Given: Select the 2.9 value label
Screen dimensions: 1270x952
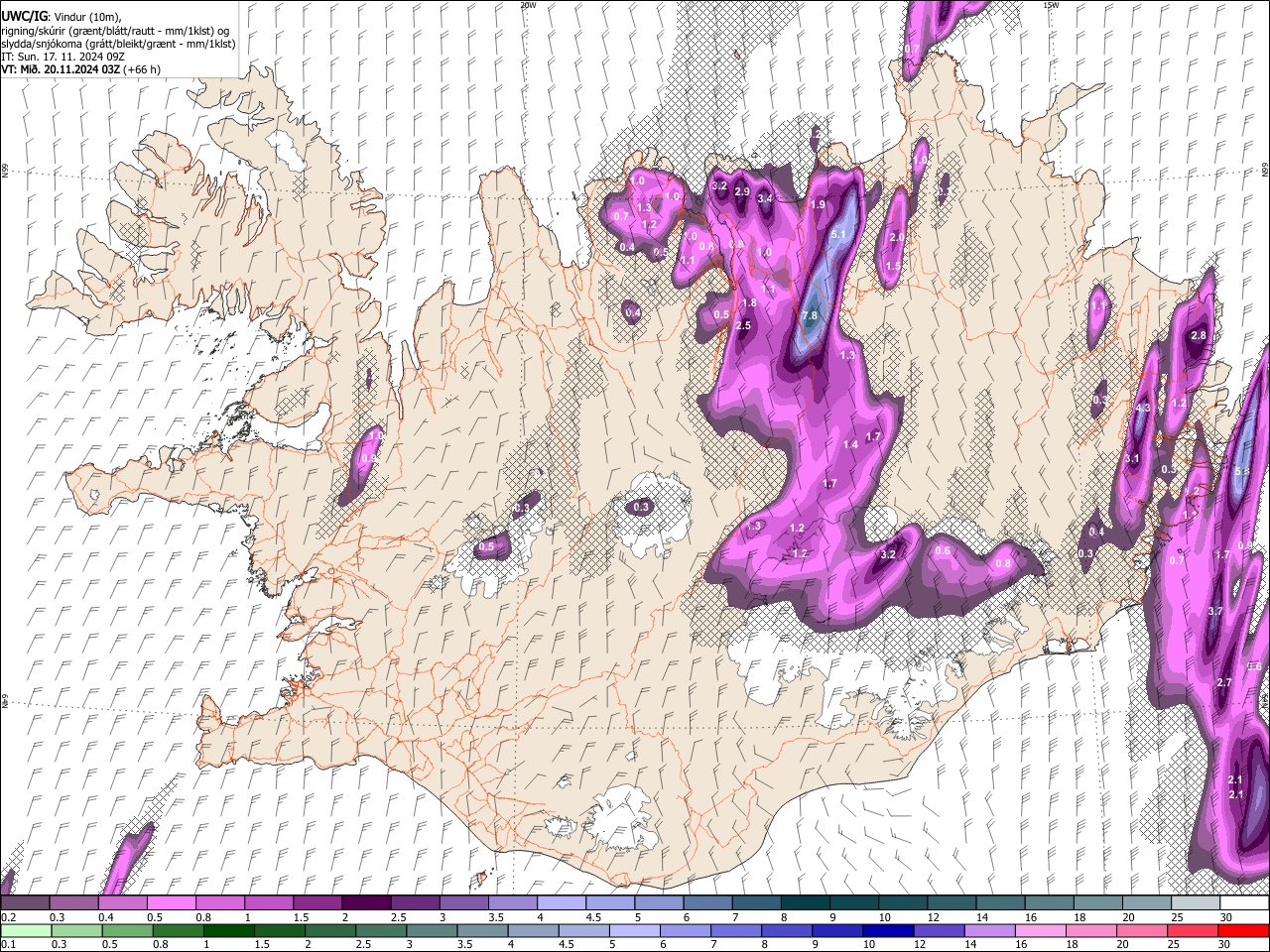Looking at the screenshot, I should 741,192.
